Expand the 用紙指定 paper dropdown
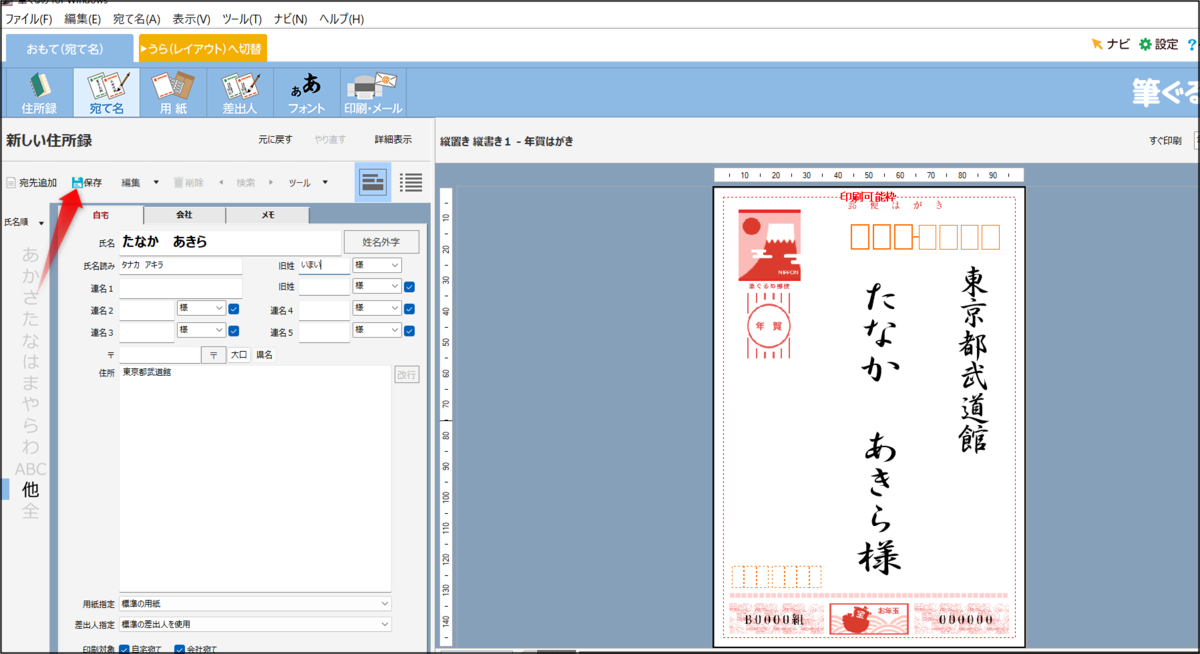This screenshot has width=1200, height=654. [255, 604]
